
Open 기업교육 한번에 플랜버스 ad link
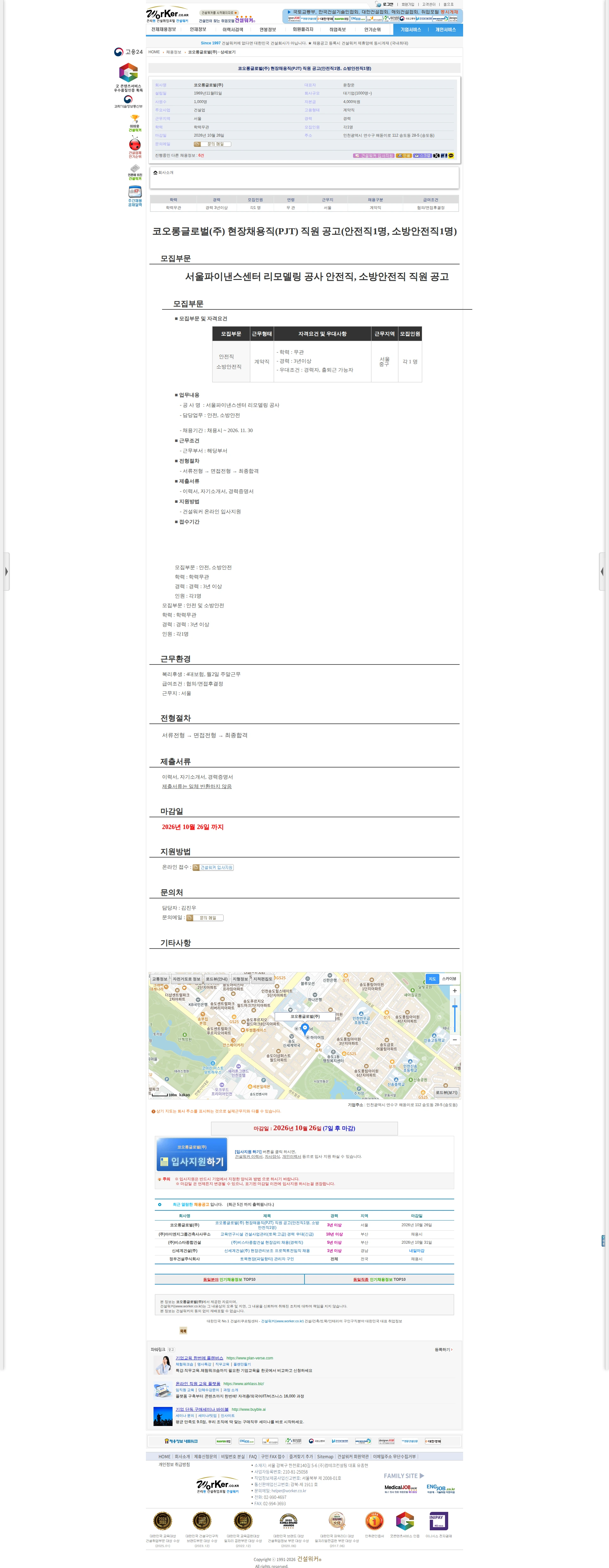[x=199, y=1357]
